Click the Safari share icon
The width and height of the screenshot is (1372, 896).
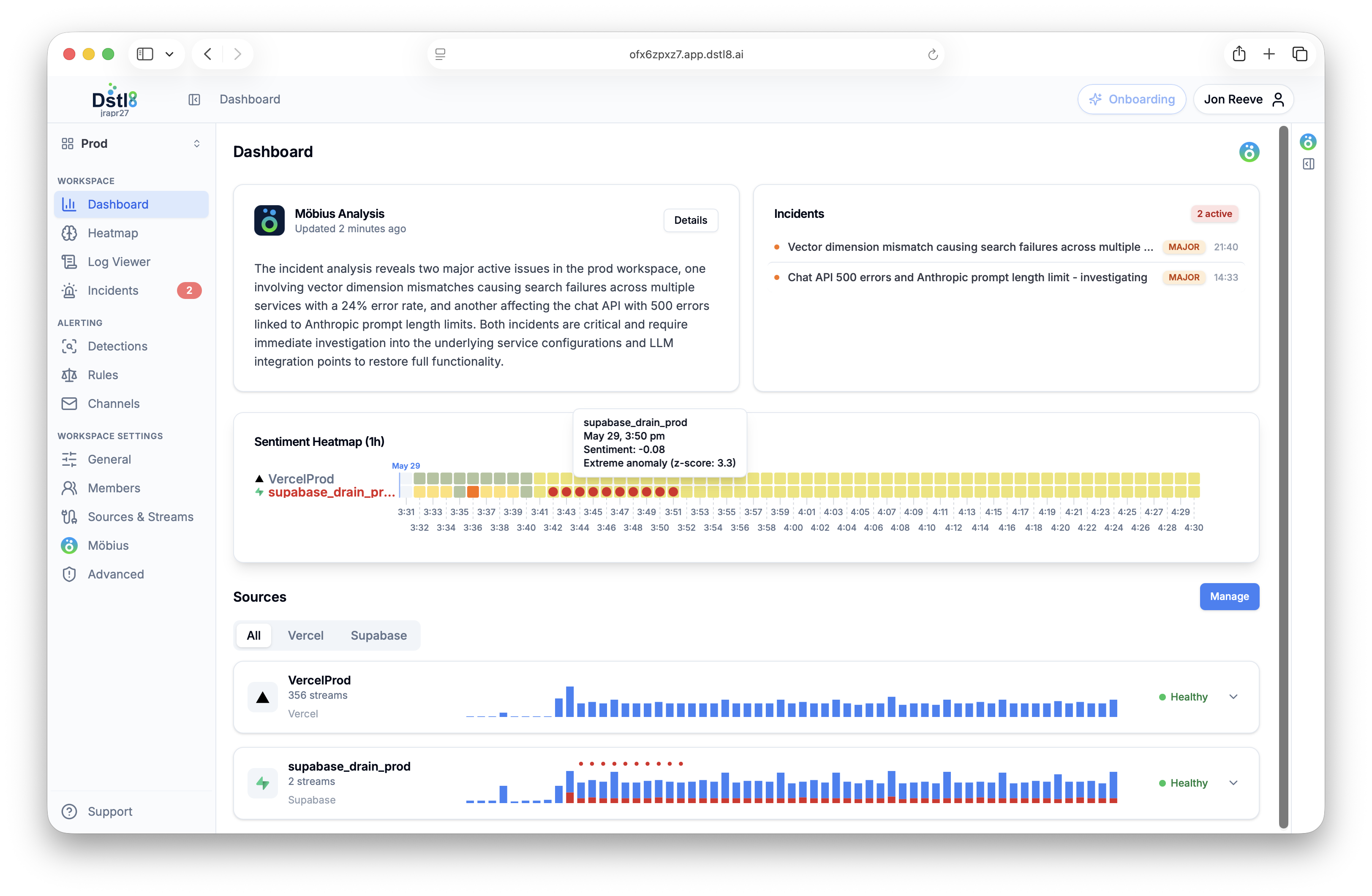pyautogui.click(x=1239, y=54)
